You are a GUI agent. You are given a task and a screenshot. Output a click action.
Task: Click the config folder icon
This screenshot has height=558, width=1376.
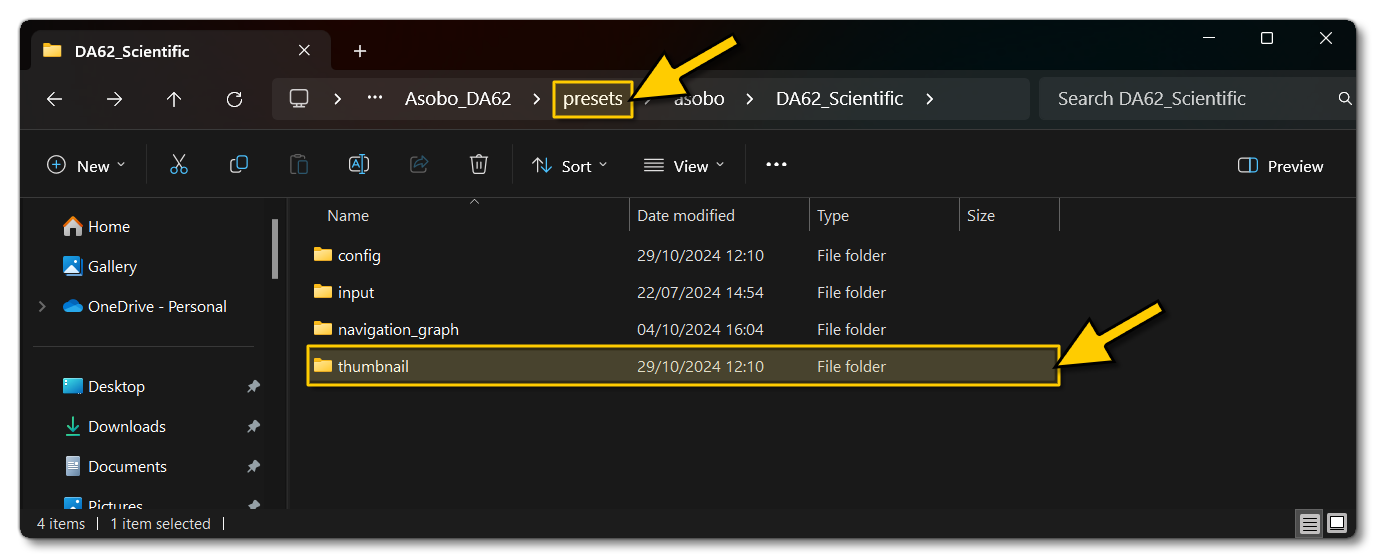tap(322, 254)
